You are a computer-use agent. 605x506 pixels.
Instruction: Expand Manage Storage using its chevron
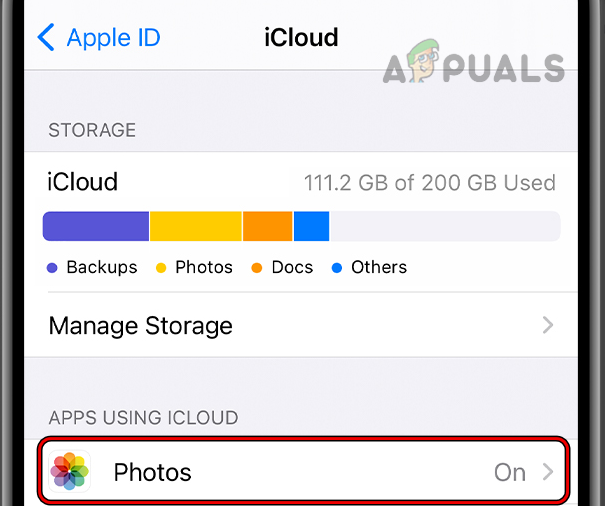point(547,325)
